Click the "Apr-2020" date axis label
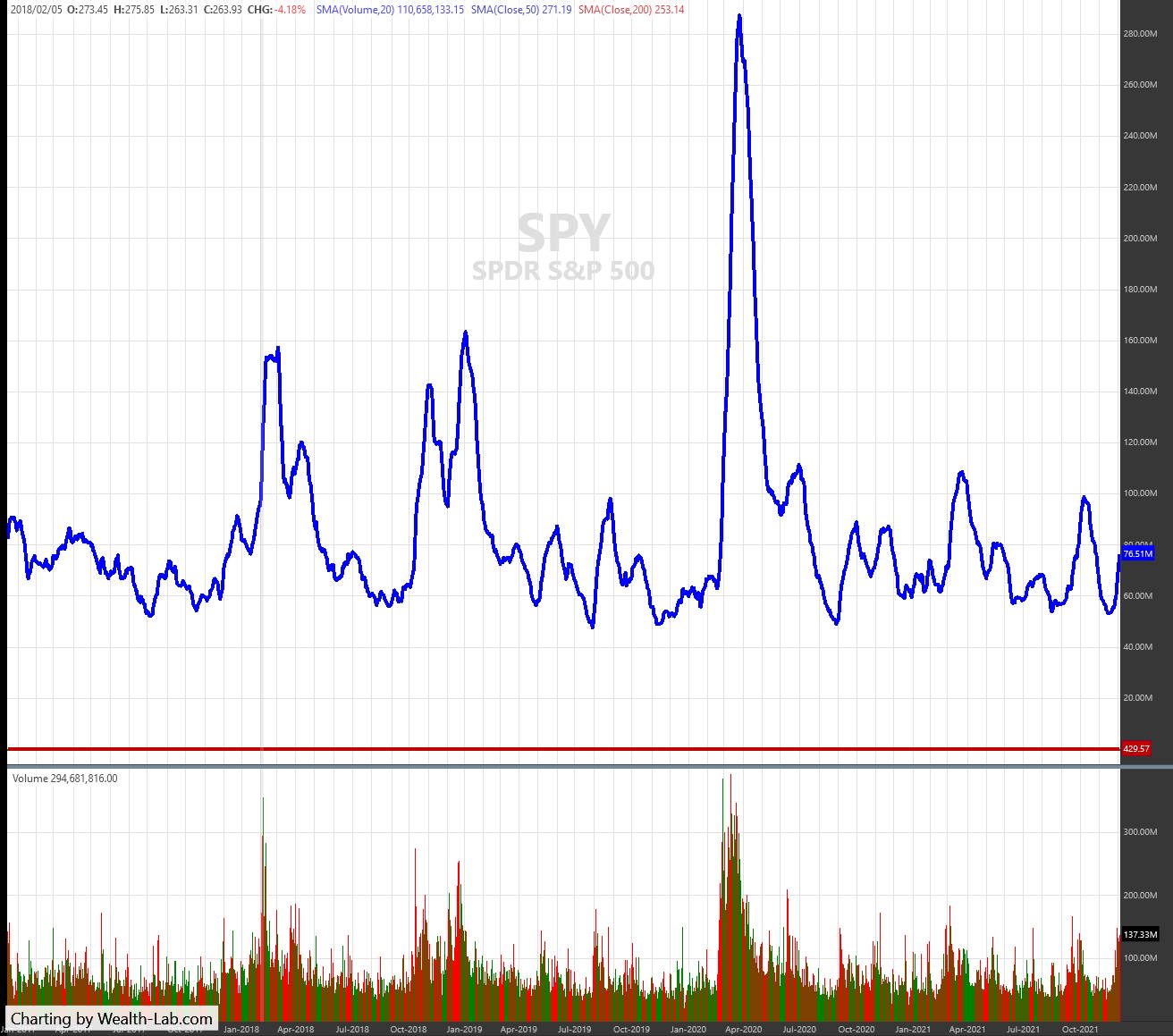The height and width of the screenshot is (1036, 1173). 744,1030
